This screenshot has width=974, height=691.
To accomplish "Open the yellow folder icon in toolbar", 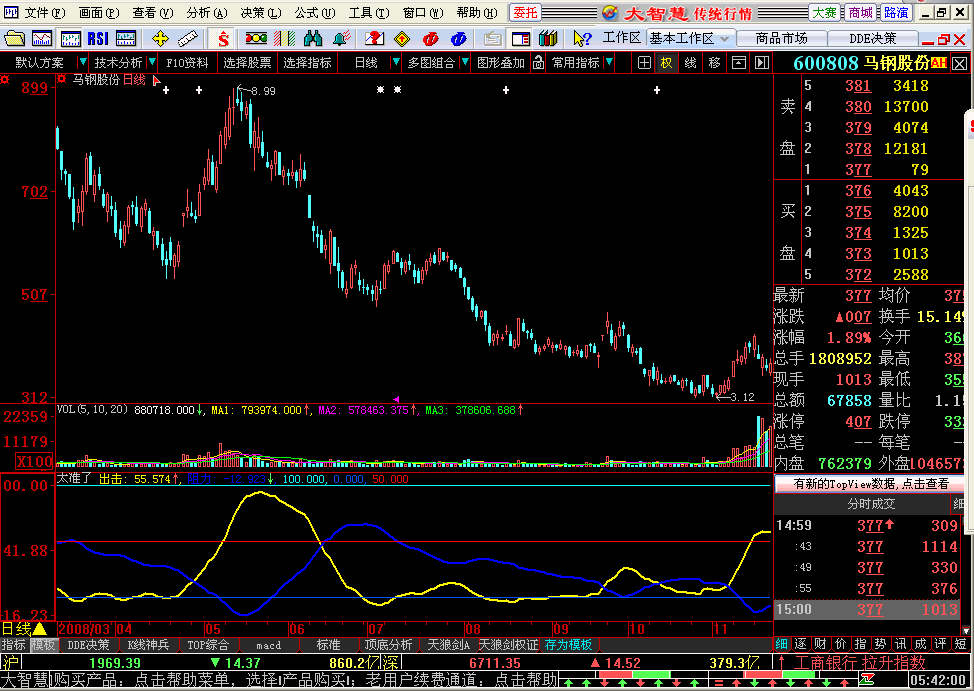I will (14, 39).
